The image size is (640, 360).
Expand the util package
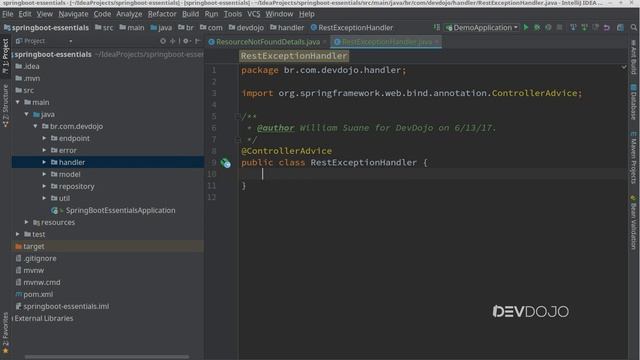click(x=44, y=198)
